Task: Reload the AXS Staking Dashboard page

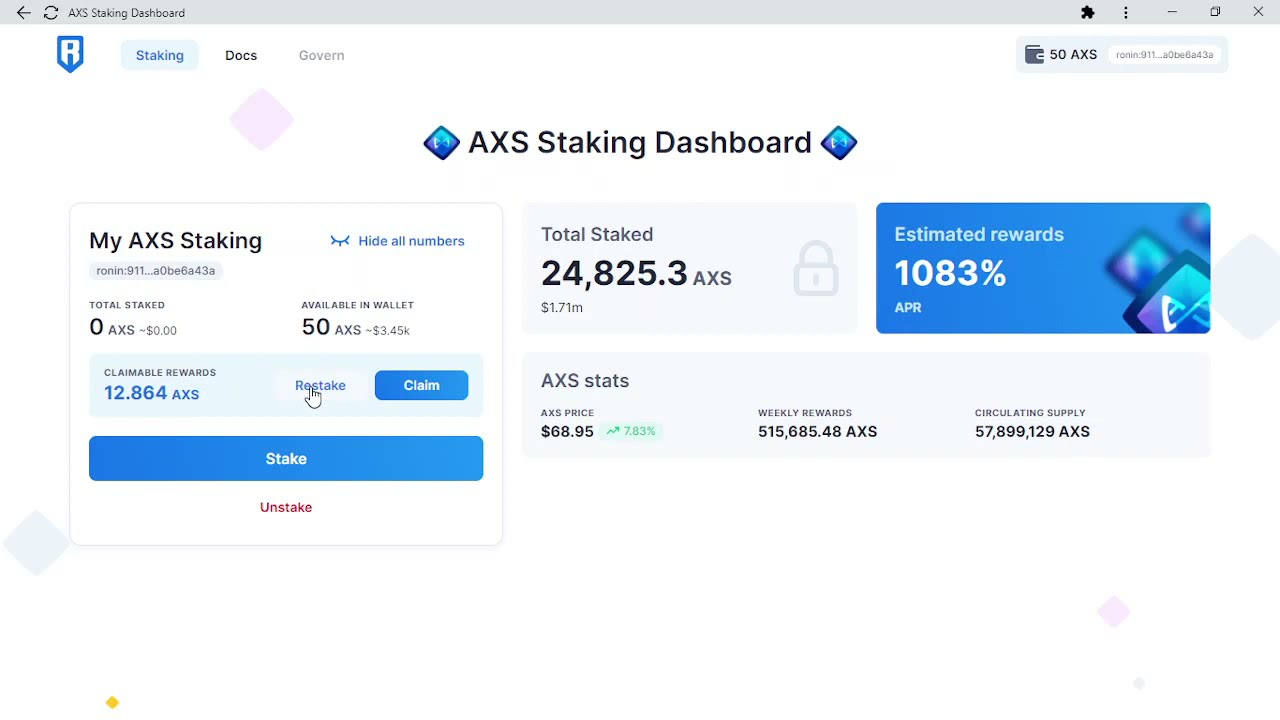Action: coord(51,13)
